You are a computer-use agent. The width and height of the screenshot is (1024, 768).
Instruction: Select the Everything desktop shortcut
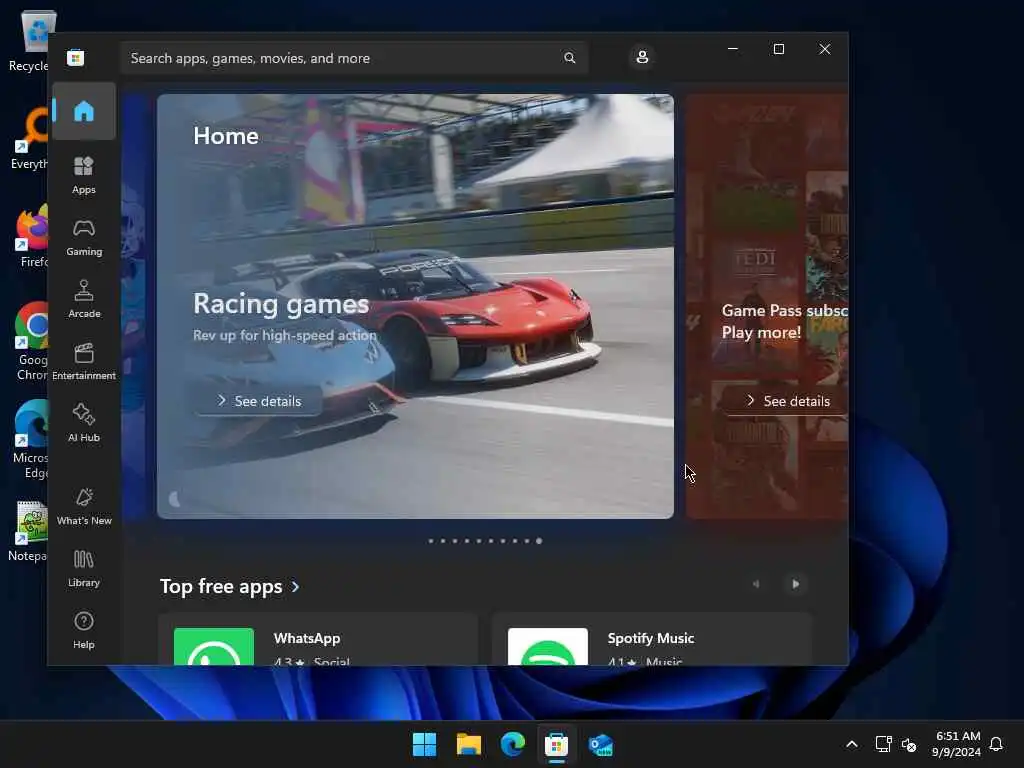[30, 138]
